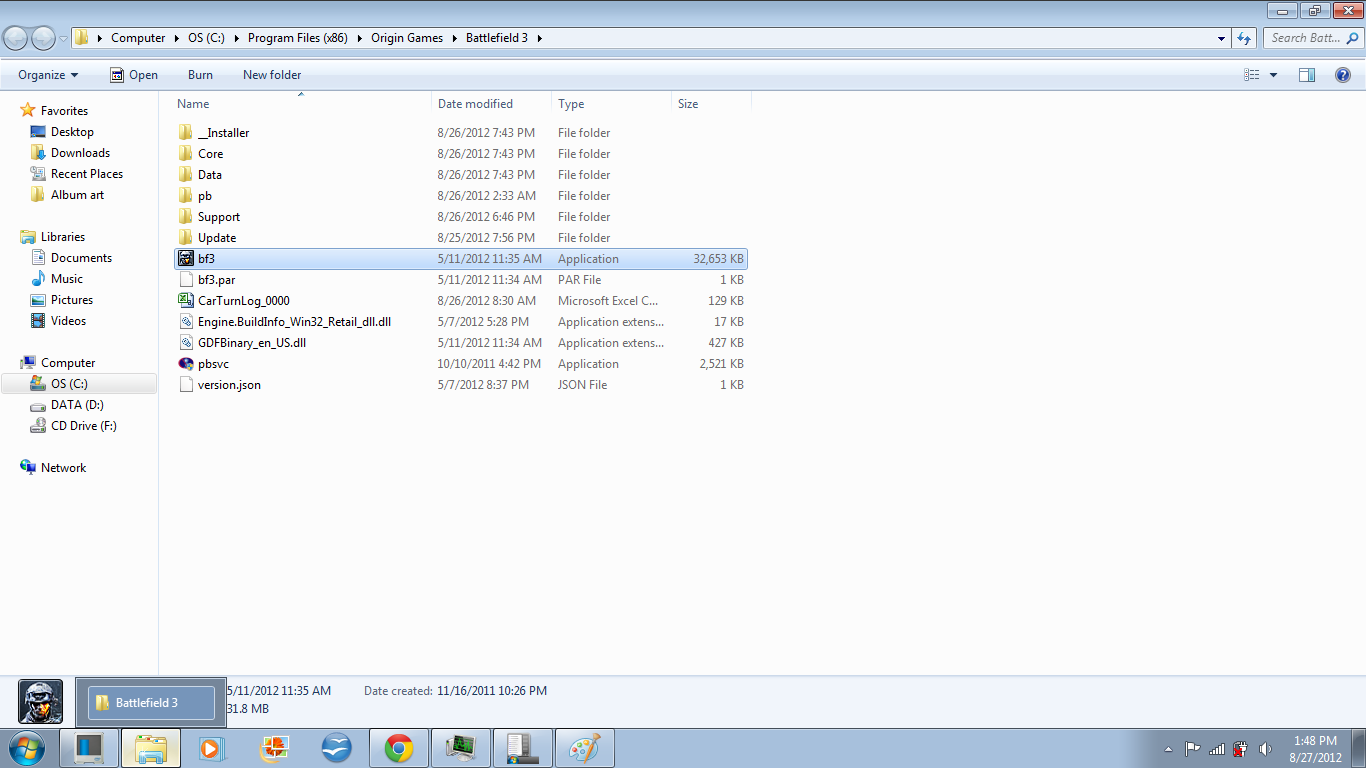This screenshot has width=1366, height=768.
Task: Open the address bar history dropdown arrow
Action: click(x=1222, y=38)
